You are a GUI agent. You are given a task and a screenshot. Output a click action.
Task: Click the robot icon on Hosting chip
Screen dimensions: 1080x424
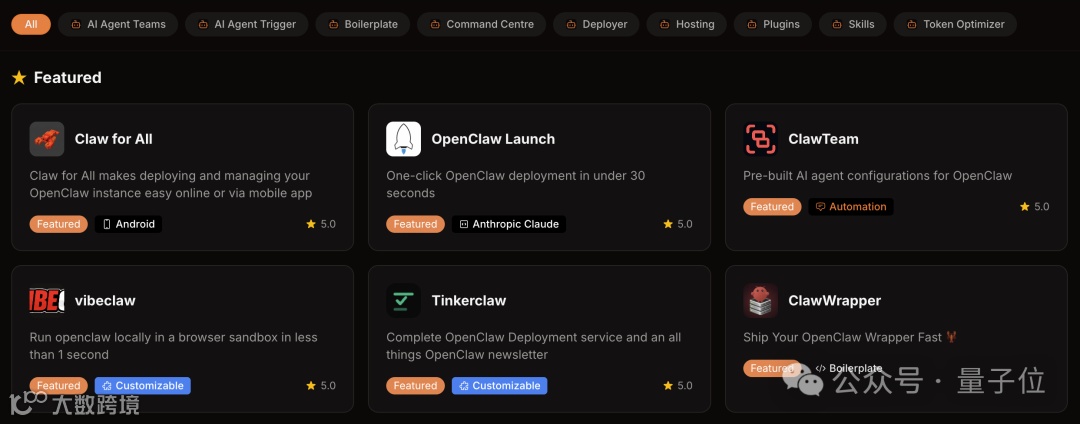pos(664,24)
